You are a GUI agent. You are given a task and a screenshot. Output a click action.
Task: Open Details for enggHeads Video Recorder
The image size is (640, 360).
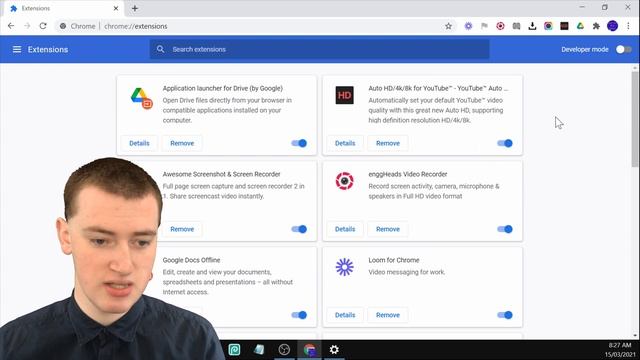(x=345, y=229)
